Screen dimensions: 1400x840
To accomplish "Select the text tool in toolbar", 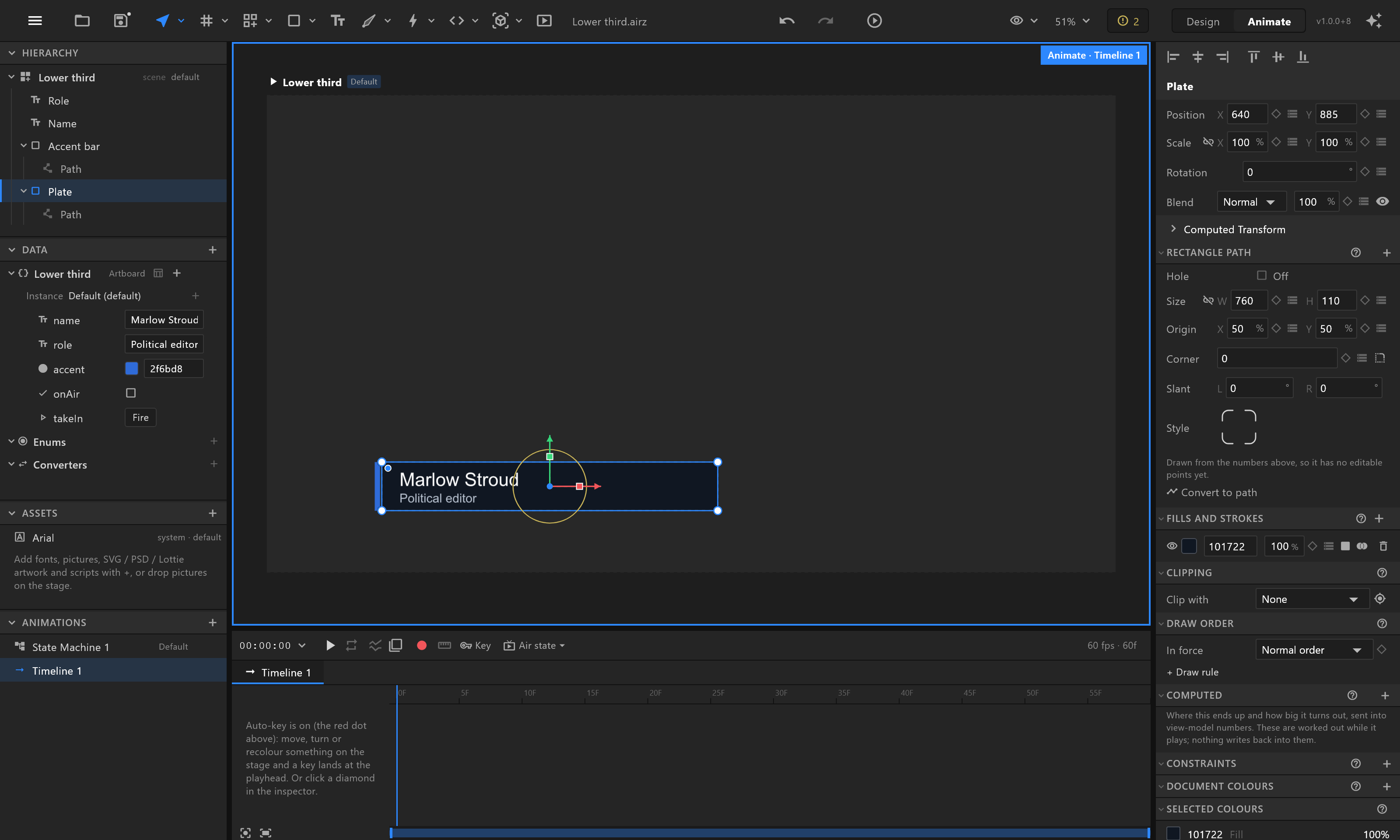I will [x=338, y=21].
